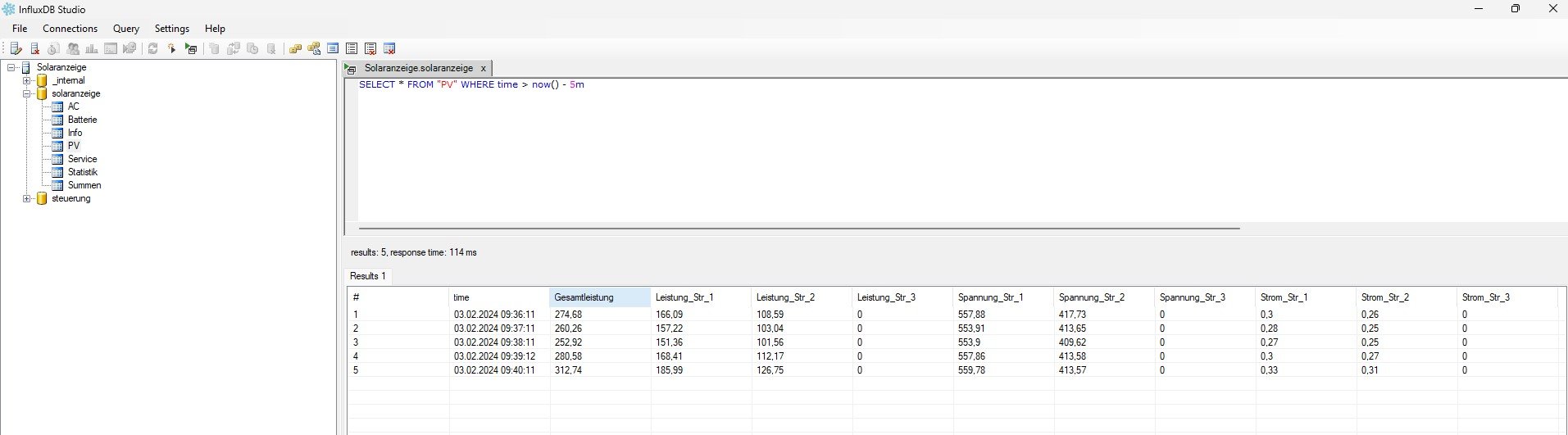Collapse the solaranzeige database node
Viewport: 1568px width, 435px height.
[x=27, y=93]
